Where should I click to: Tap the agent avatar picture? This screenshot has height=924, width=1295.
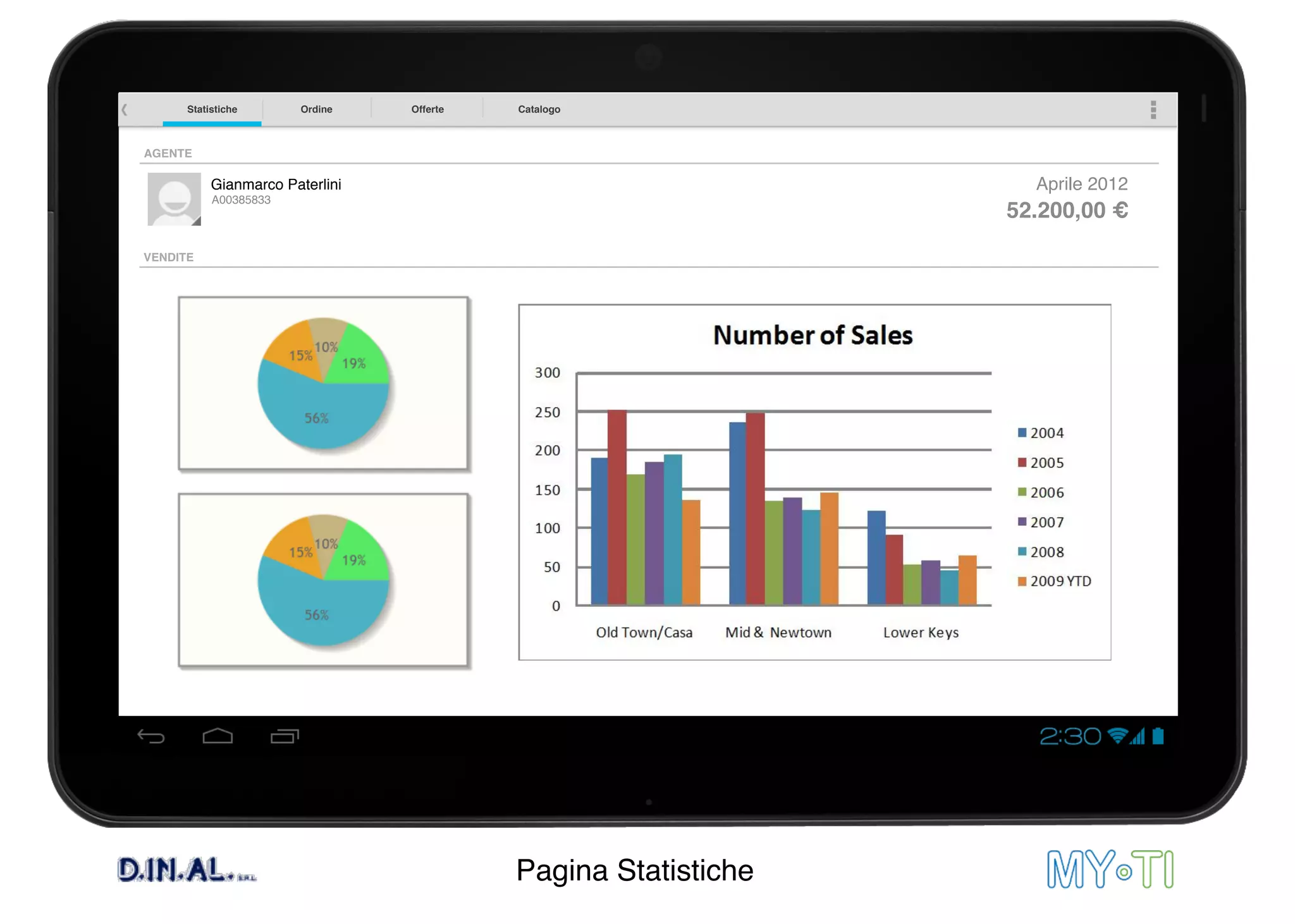point(174,199)
